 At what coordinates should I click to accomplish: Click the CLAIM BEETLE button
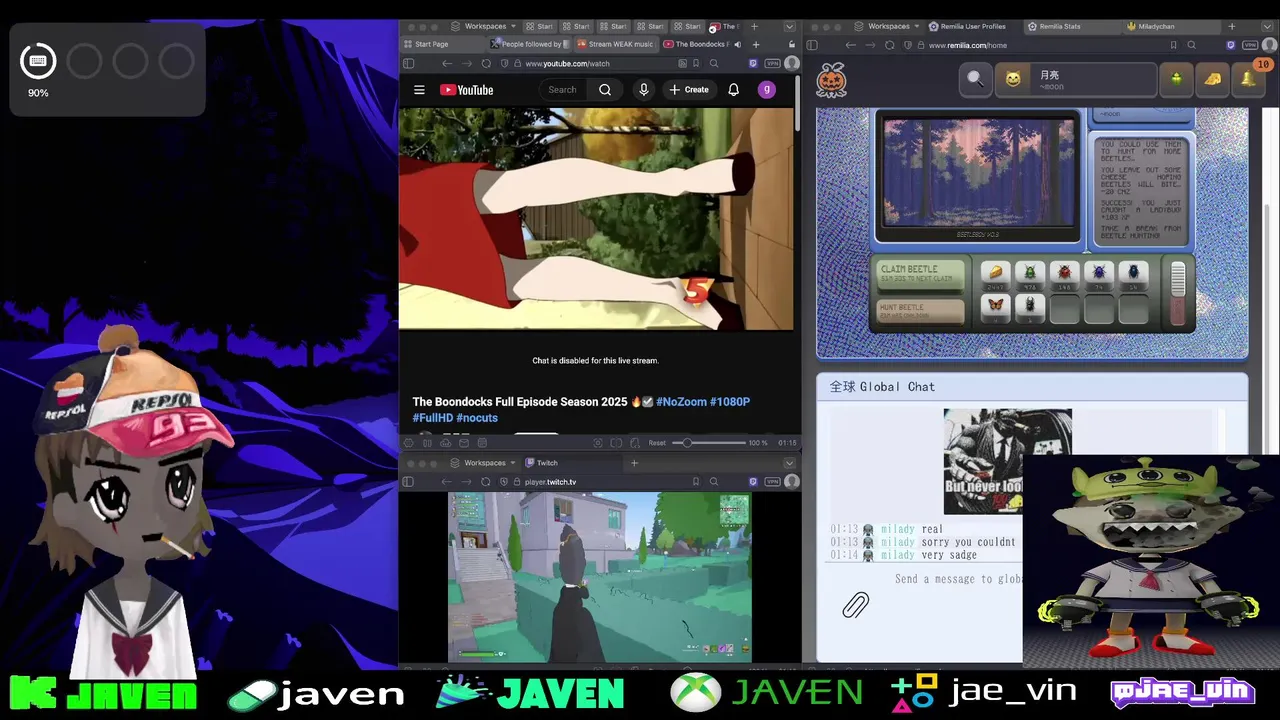pyautogui.click(x=921, y=274)
